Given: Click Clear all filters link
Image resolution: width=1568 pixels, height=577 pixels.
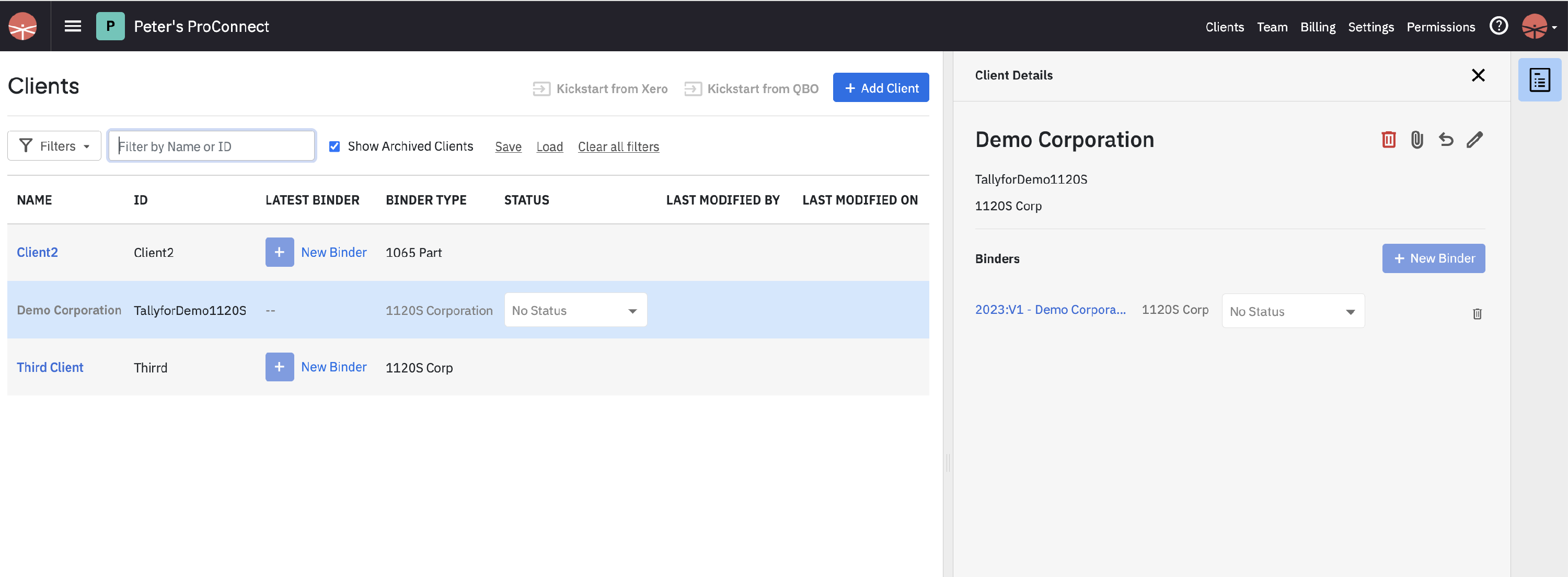Looking at the screenshot, I should 618,147.
